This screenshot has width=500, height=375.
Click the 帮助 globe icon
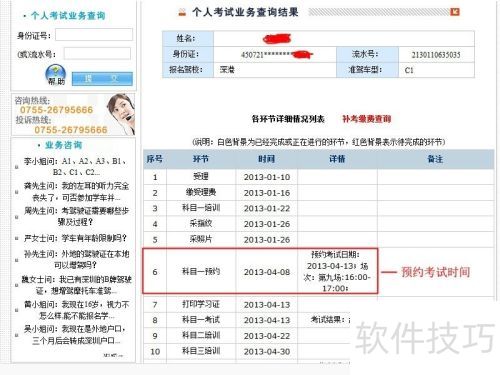pyautogui.click(x=56, y=75)
